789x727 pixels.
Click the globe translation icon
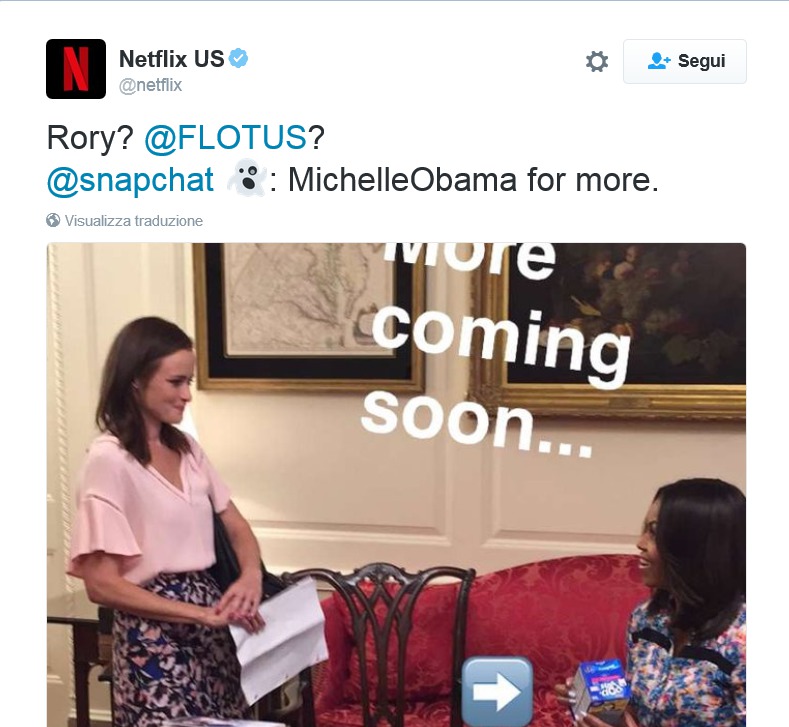(x=53, y=220)
